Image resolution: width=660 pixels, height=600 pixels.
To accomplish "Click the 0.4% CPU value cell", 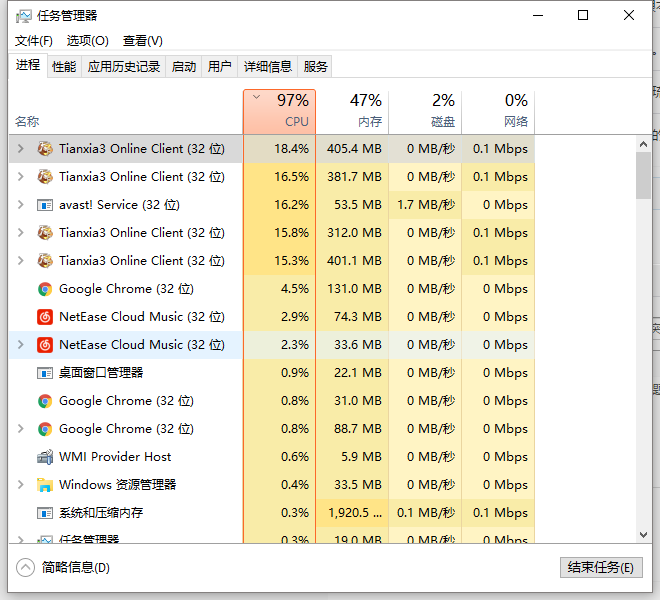I will coord(279,485).
